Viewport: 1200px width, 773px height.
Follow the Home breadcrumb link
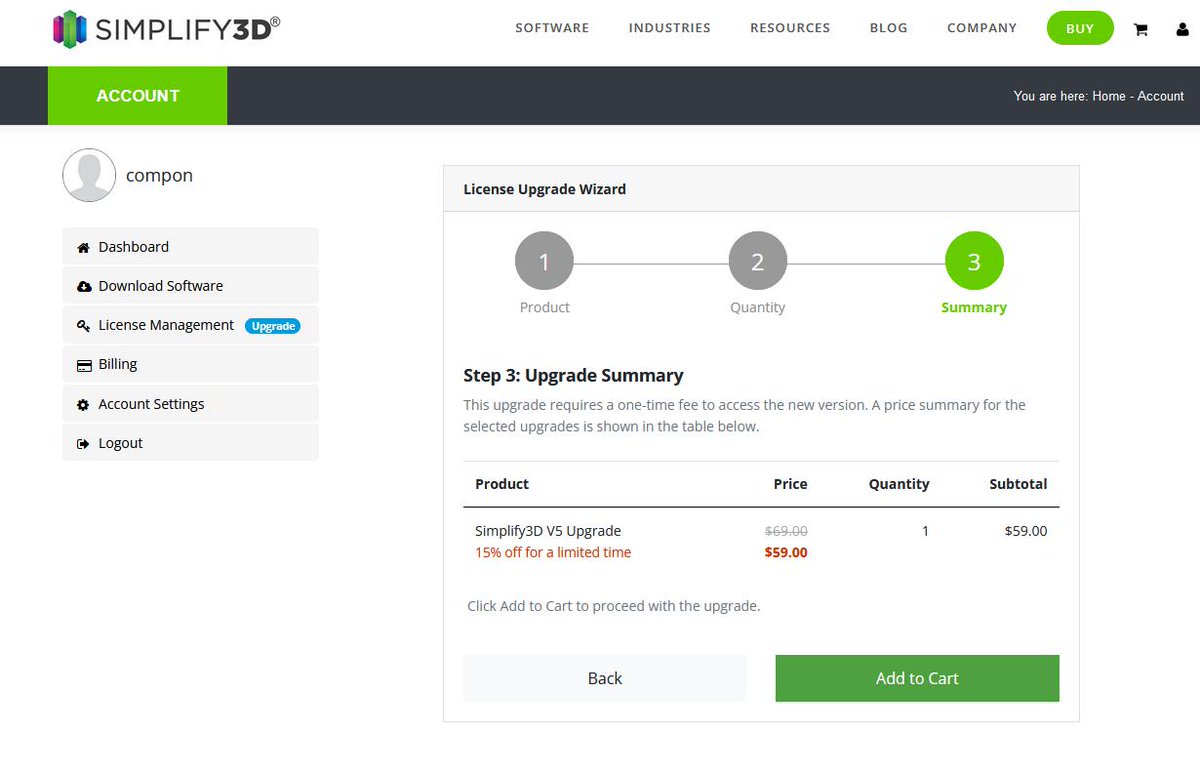point(1109,96)
